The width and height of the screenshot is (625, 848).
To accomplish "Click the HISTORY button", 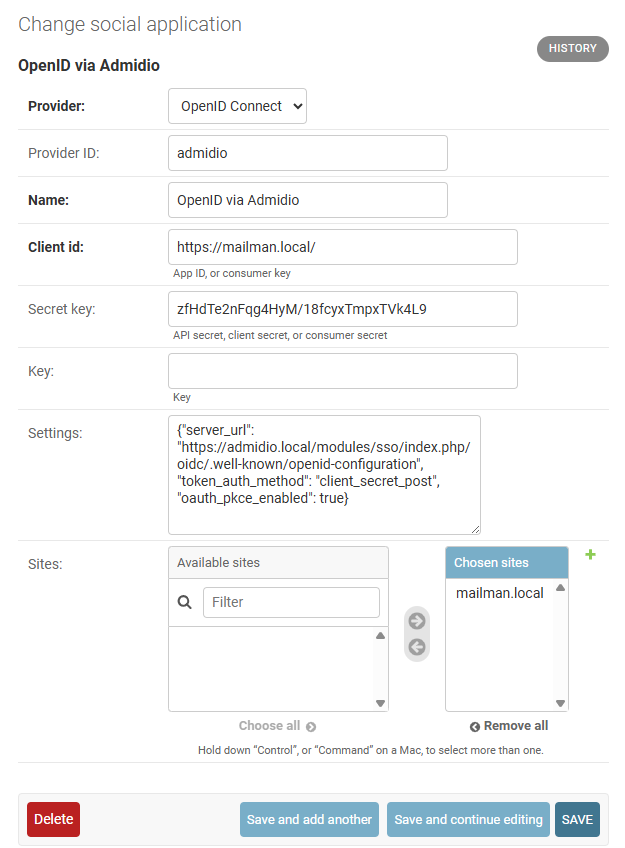I will (x=572, y=48).
